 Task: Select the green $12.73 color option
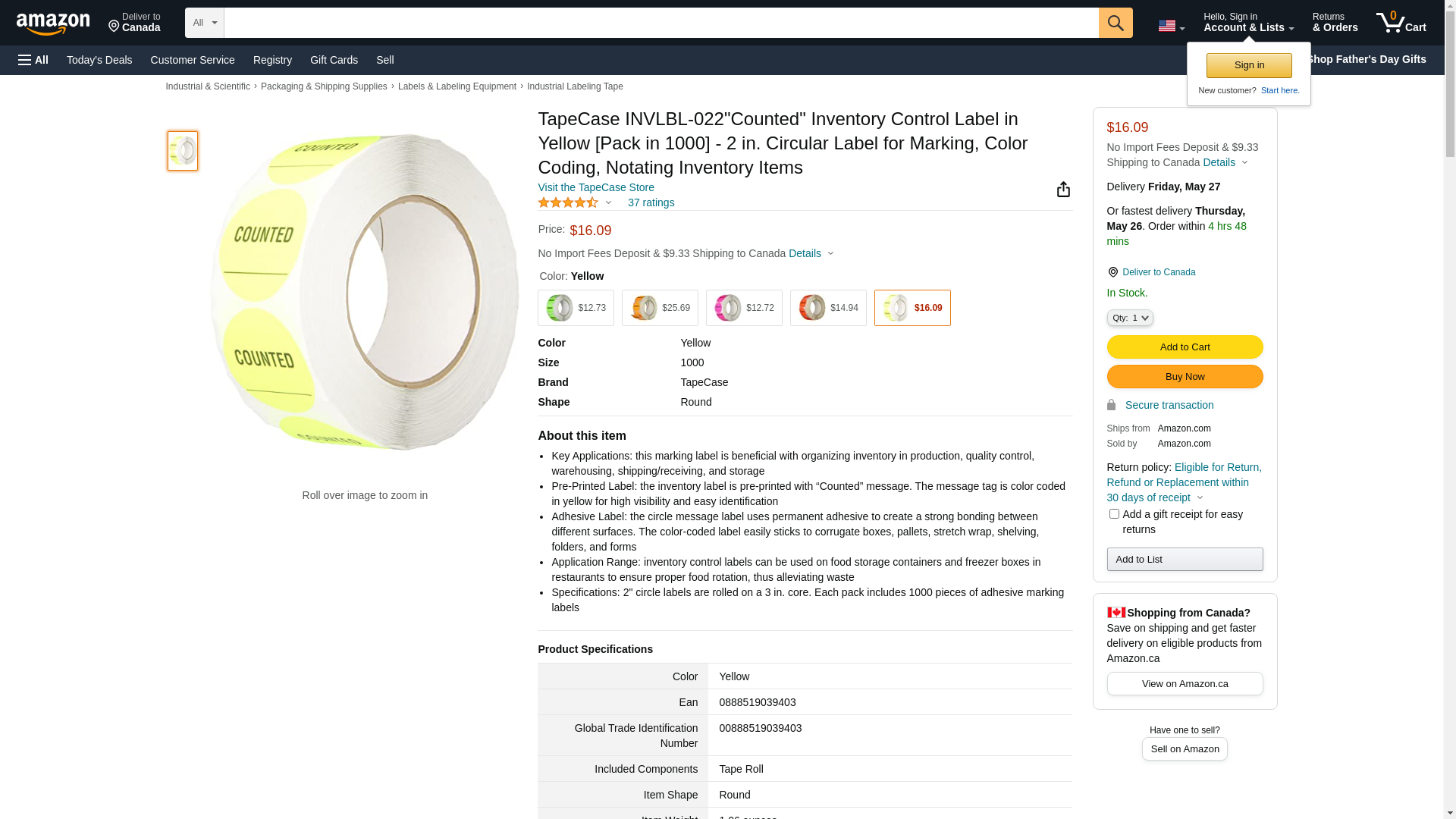(576, 308)
